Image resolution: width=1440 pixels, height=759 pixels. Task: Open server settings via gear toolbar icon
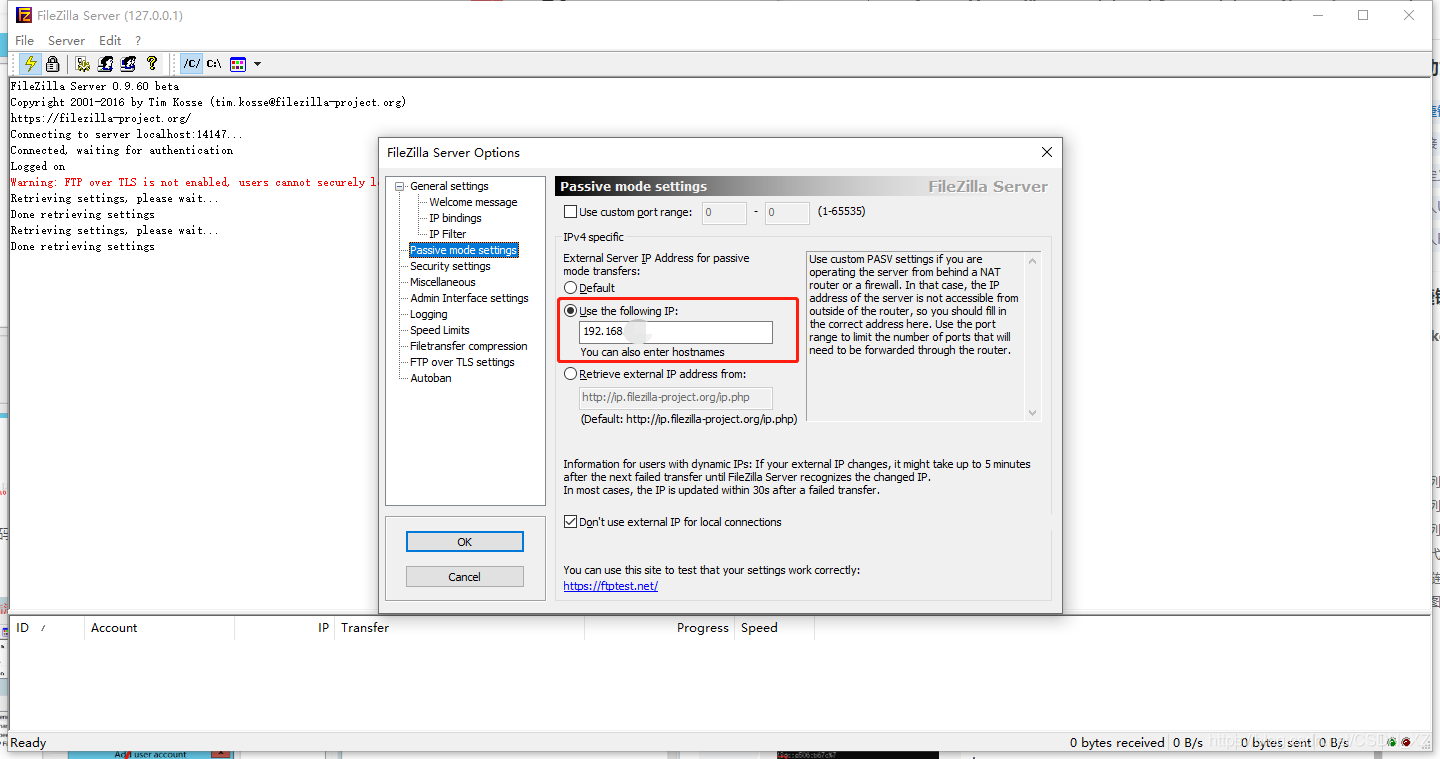[x=83, y=64]
